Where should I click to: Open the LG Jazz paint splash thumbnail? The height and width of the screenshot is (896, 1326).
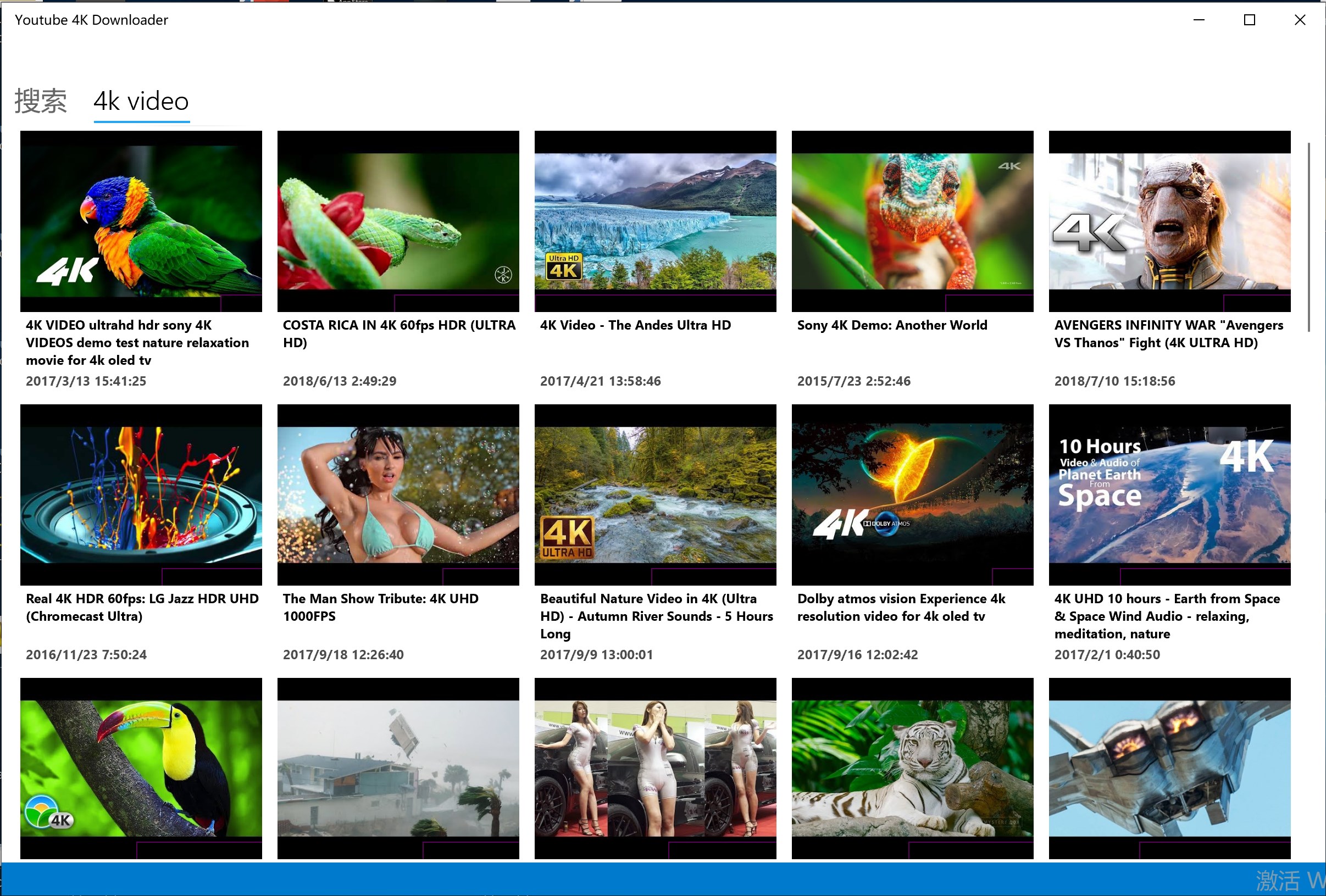point(141,494)
